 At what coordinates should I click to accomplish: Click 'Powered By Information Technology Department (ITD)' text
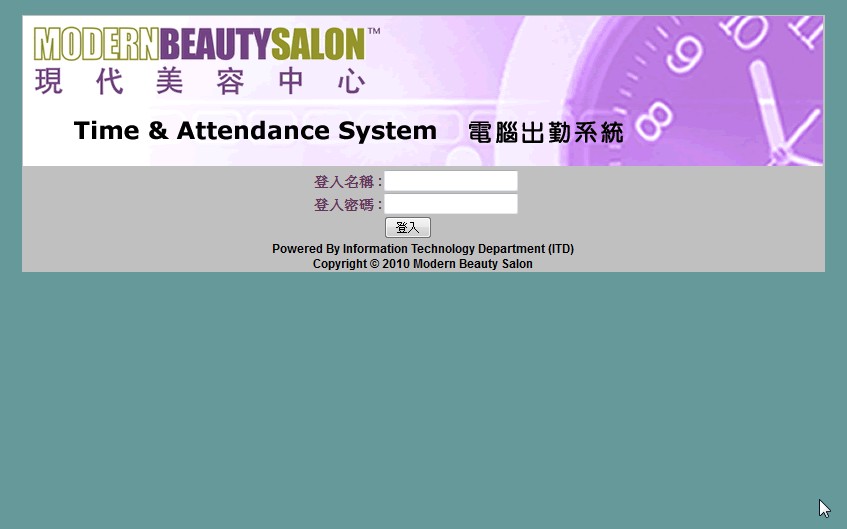(x=423, y=249)
